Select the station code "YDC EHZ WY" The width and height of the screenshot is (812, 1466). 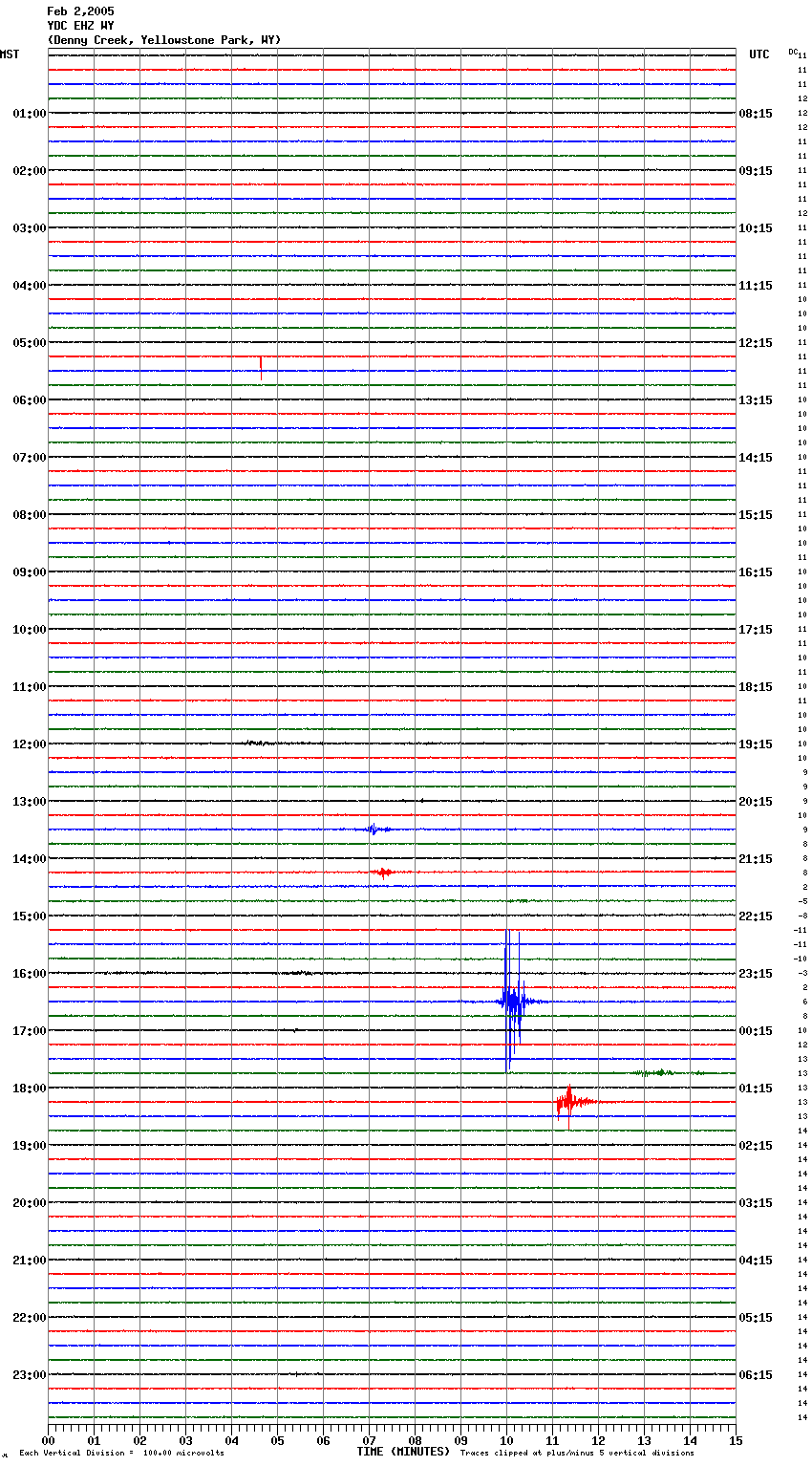point(80,26)
